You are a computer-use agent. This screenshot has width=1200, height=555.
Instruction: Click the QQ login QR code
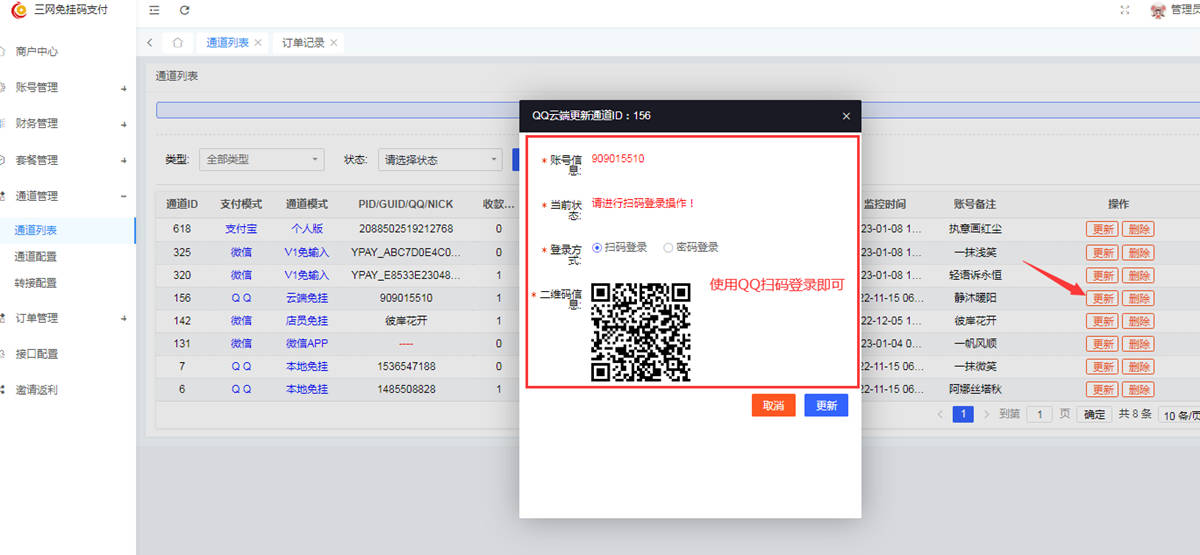641,332
